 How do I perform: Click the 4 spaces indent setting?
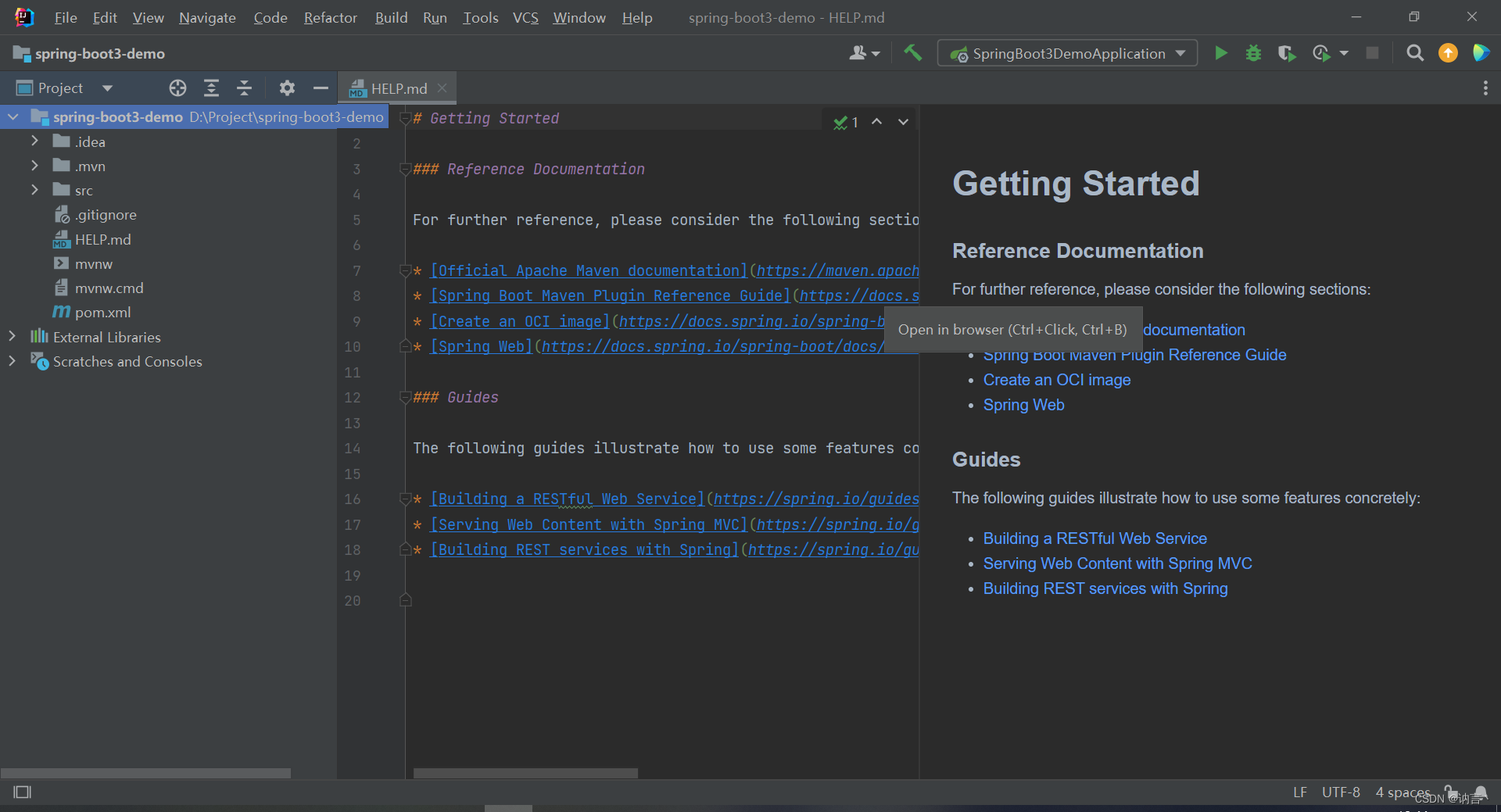(x=1402, y=792)
